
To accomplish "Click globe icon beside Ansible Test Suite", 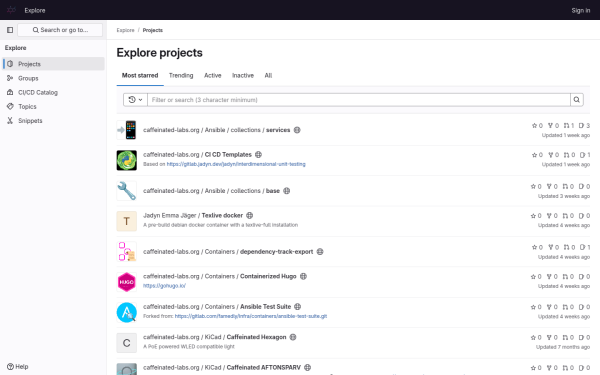I will click(x=298, y=307).
